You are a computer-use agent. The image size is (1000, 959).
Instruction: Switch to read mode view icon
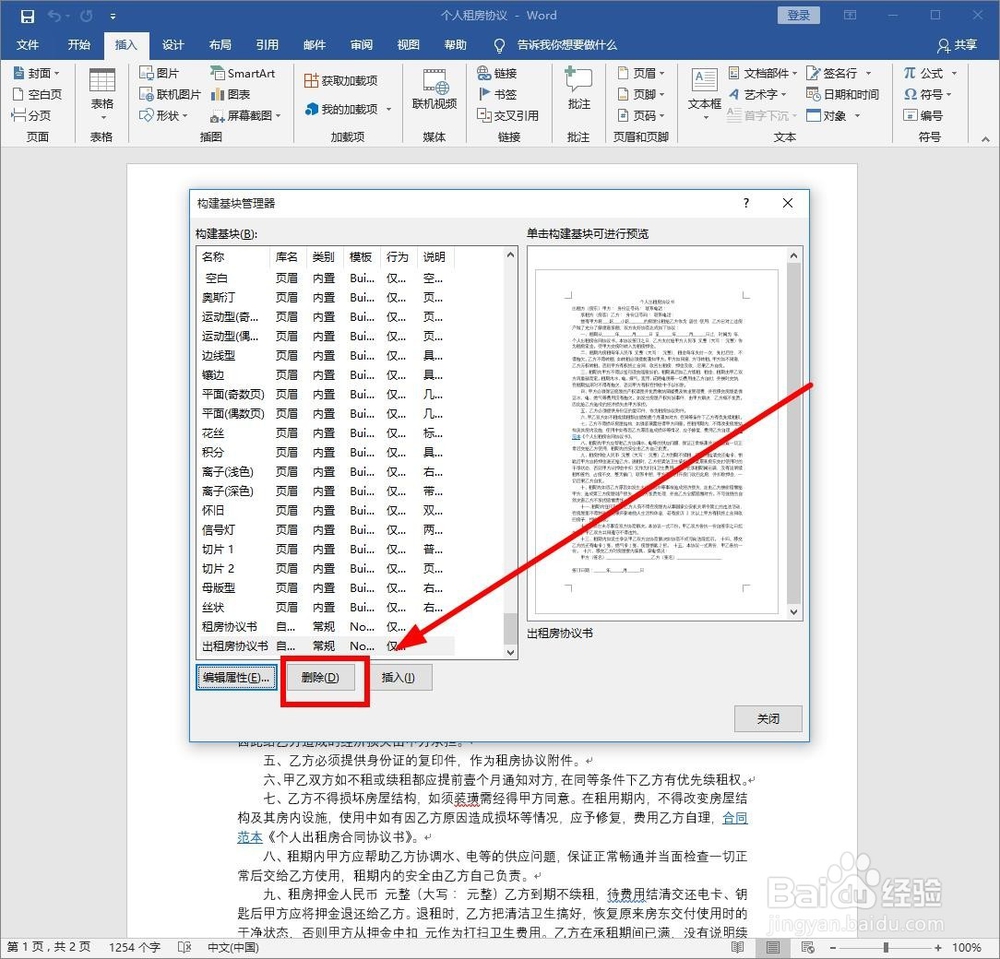[x=738, y=947]
